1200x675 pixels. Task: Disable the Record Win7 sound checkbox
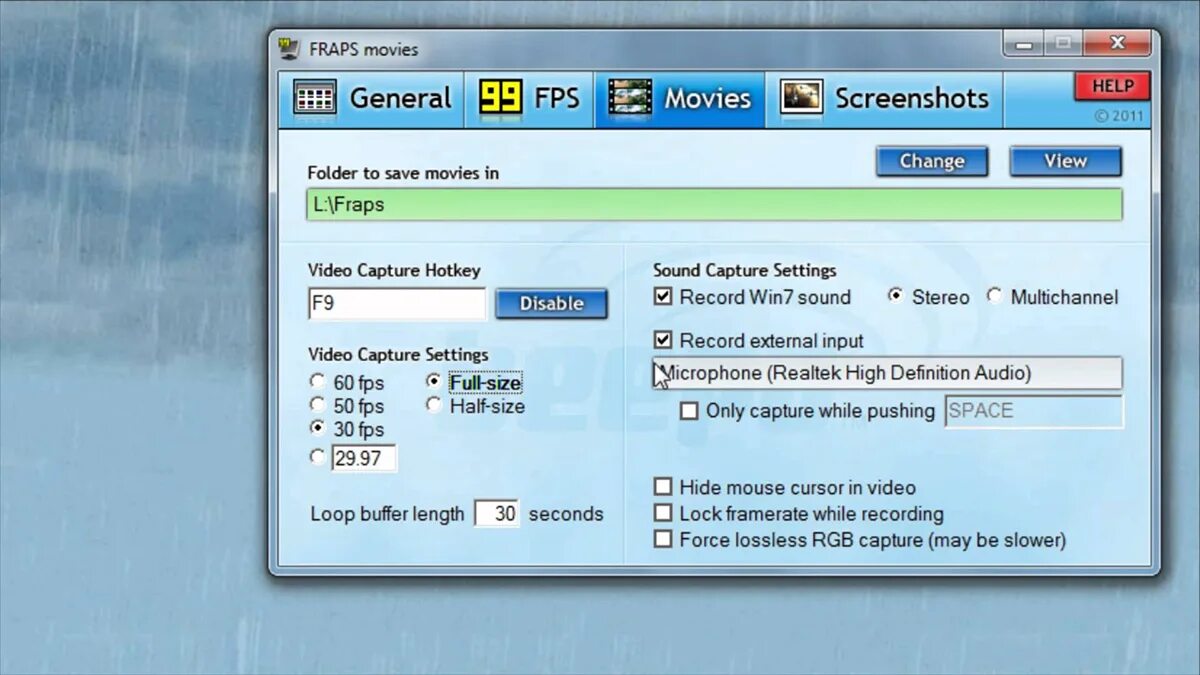663,296
